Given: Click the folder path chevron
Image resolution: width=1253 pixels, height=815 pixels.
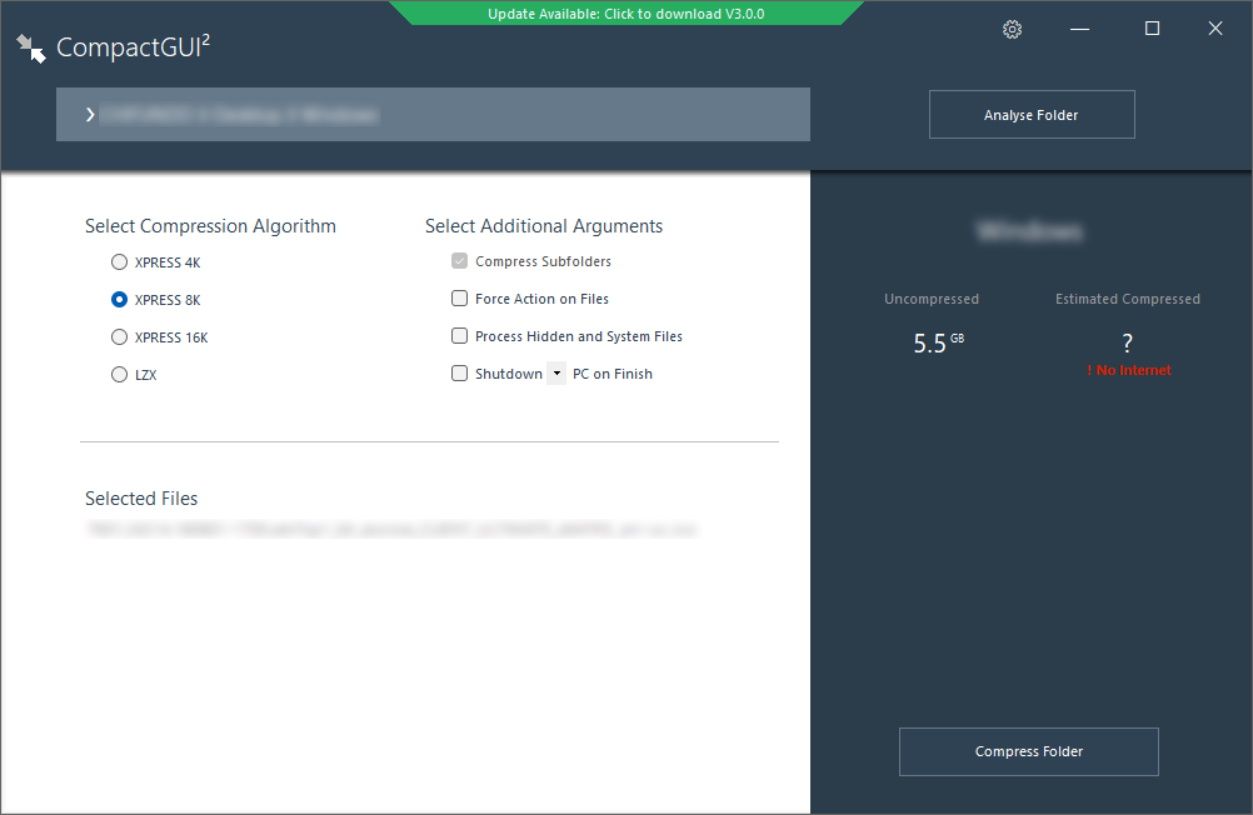Looking at the screenshot, I should click(90, 115).
